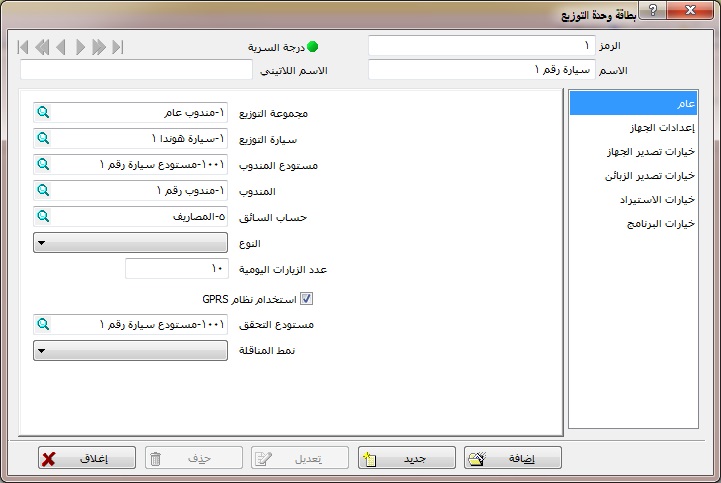Click the single right arrow navigation icon
721x483 pixels.
80,47
